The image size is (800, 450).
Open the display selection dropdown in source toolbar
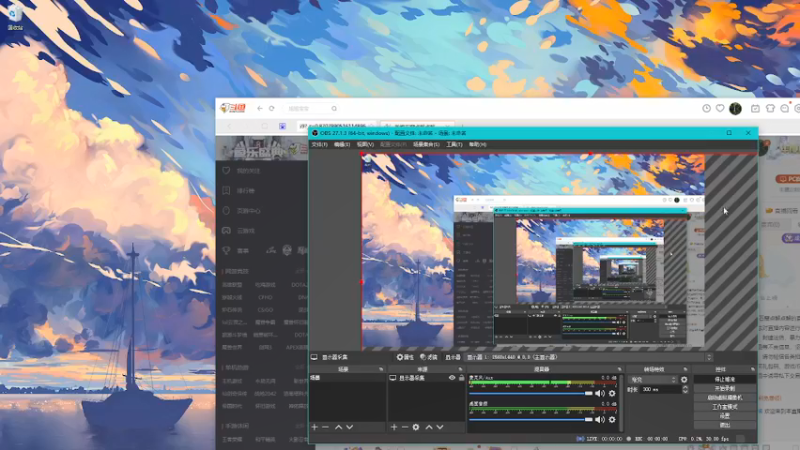click(589, 357)
